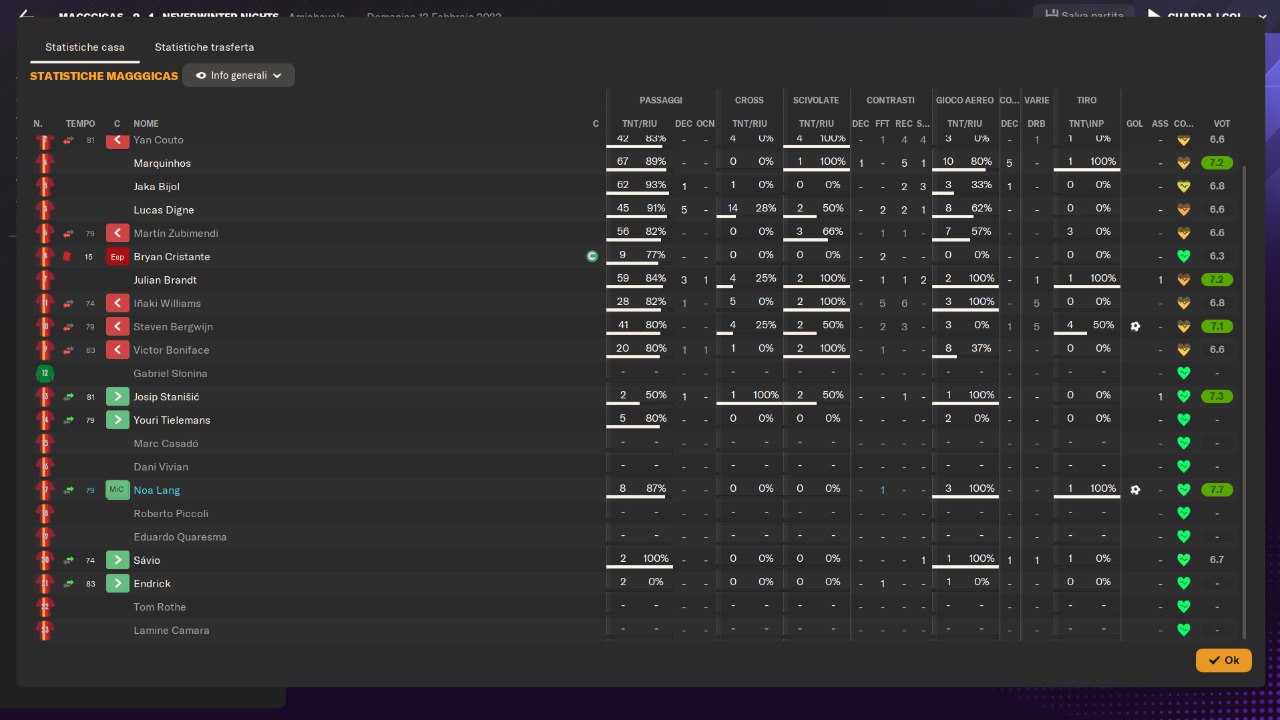Open Noa Lang's player profile link
This screenshot has width=1280, height=720.
point(157,490)
